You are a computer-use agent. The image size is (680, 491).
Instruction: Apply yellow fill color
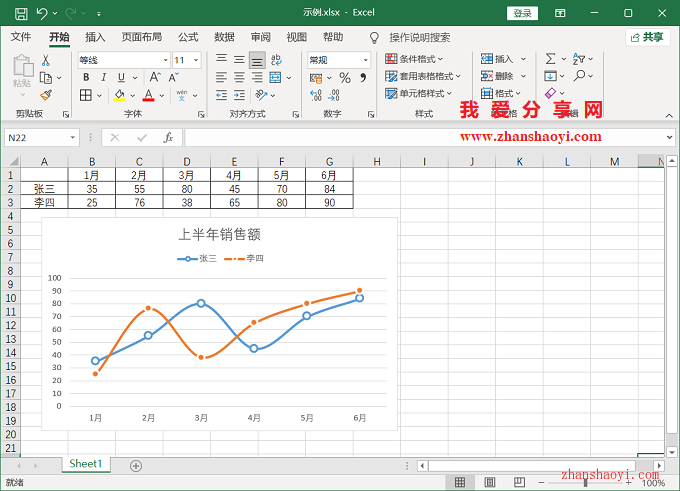click(x=119, y=95)
